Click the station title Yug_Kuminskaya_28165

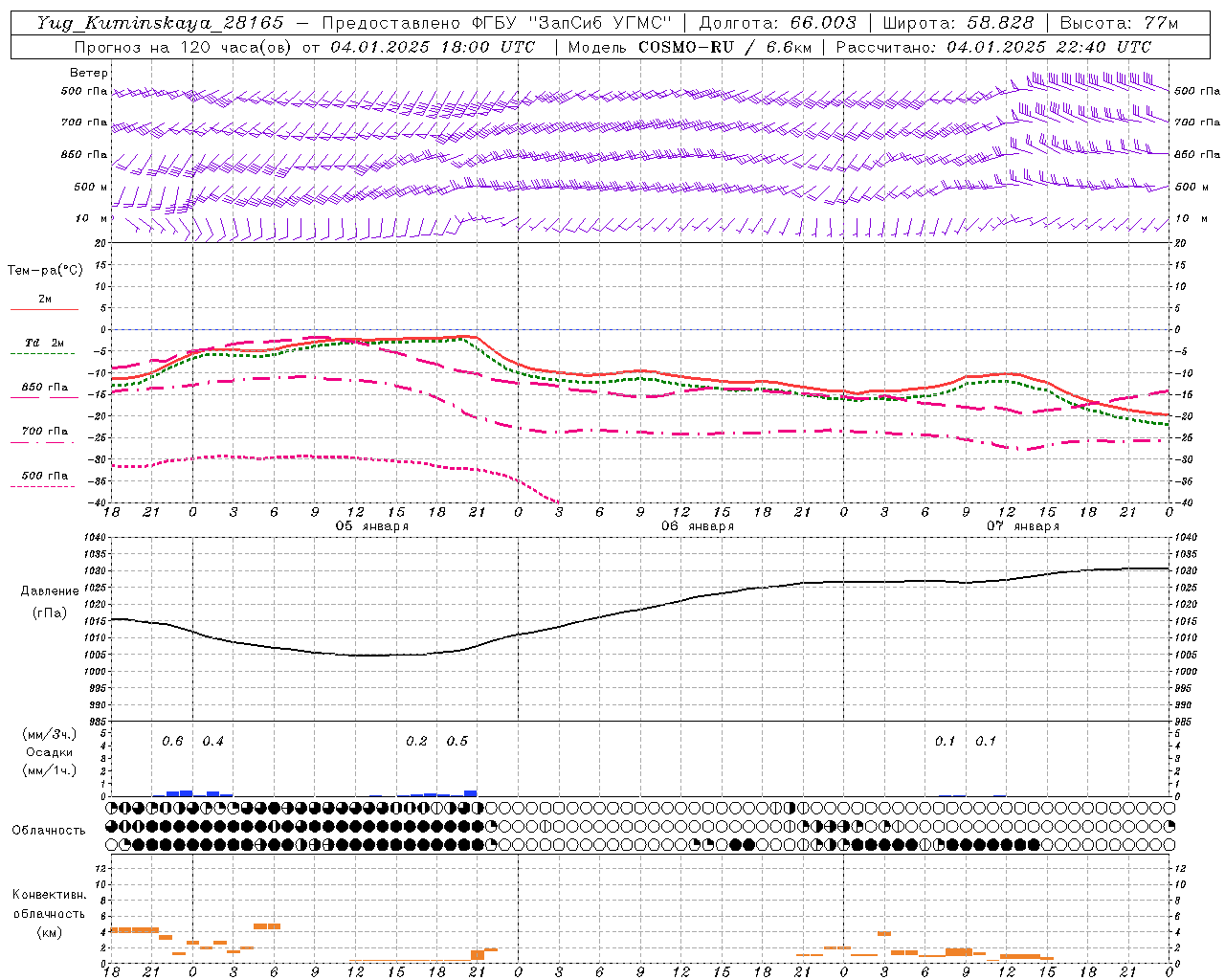(x=161, y=23)
